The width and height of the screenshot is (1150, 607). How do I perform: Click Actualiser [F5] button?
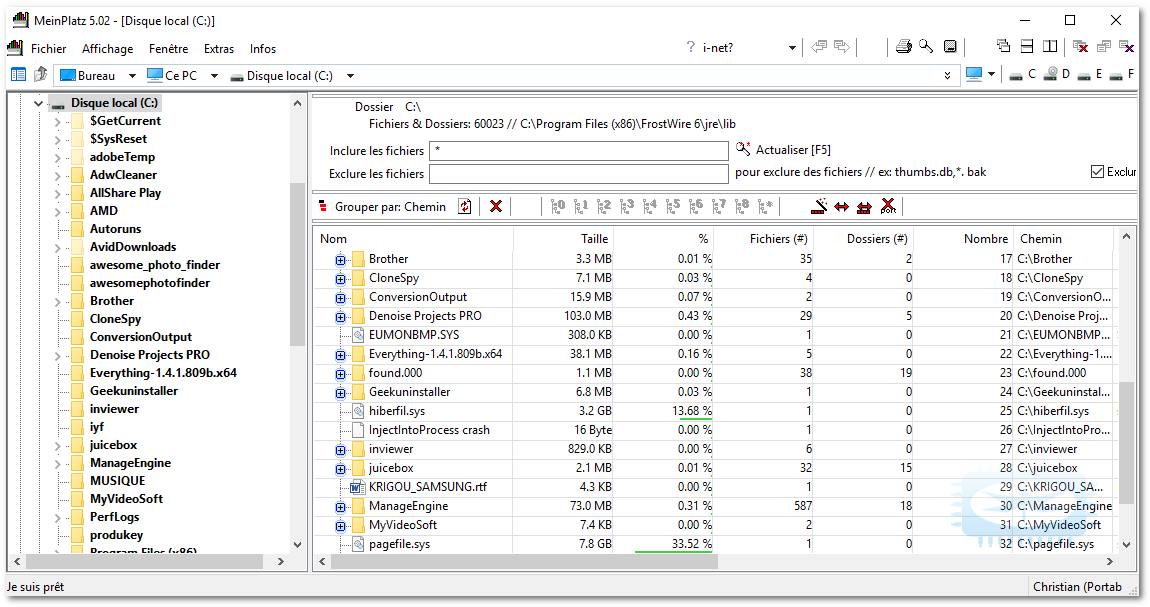pyautogui.click(x=783, y=150)
